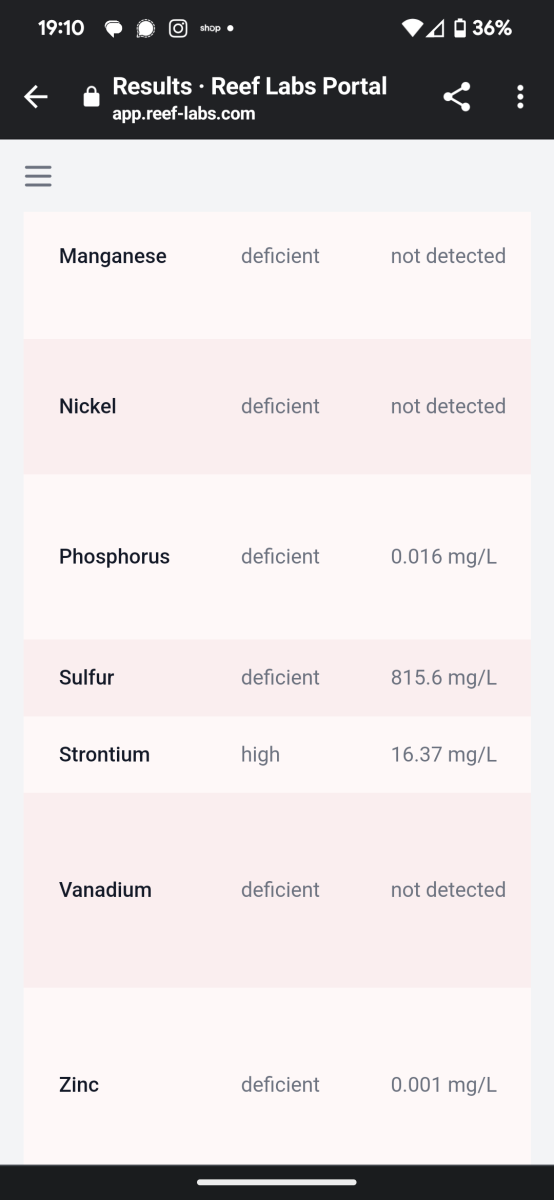Tap the app.reef-labs.com URL text
The width and height of the screenshot is (554, 1200).
click(x=184, y=114)
